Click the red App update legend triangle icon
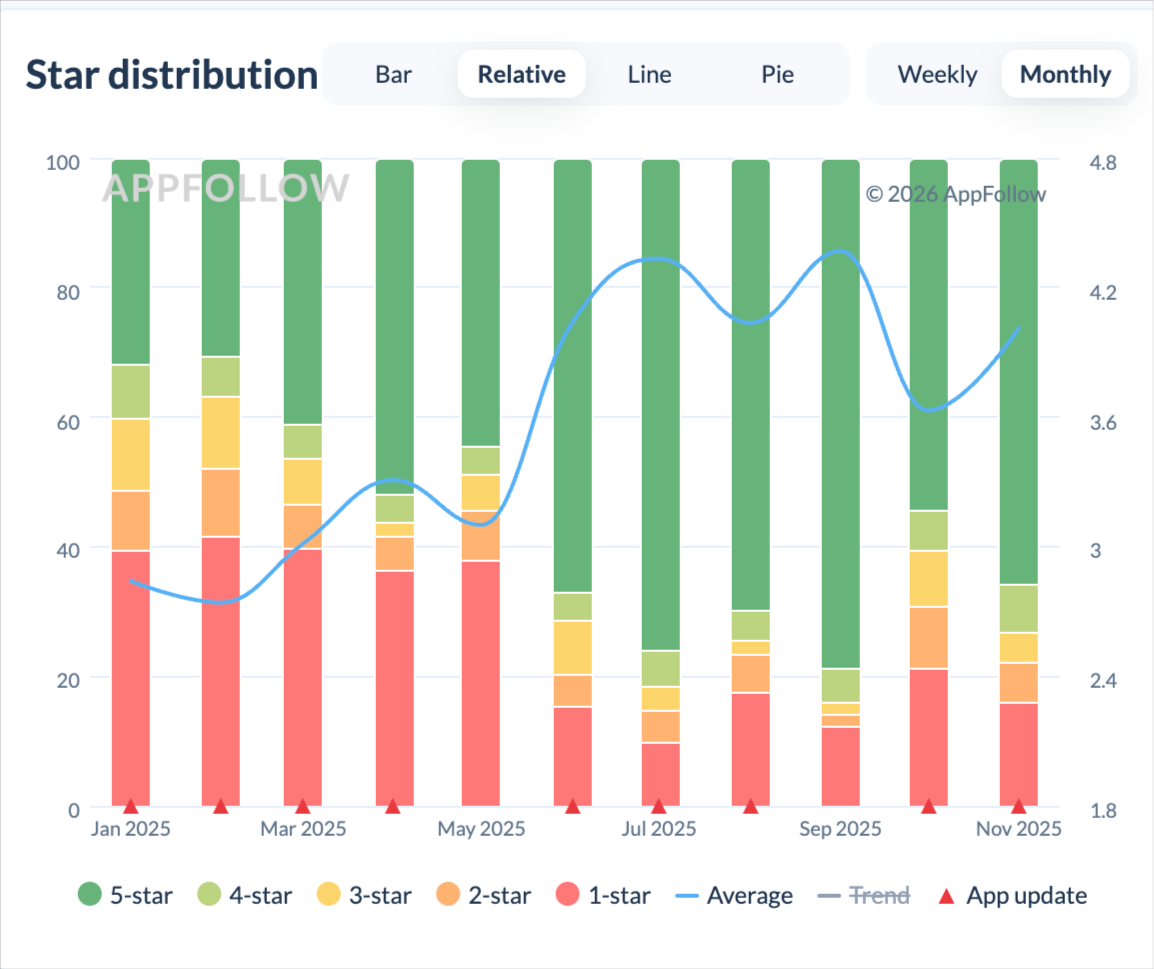 pos(947,896)
